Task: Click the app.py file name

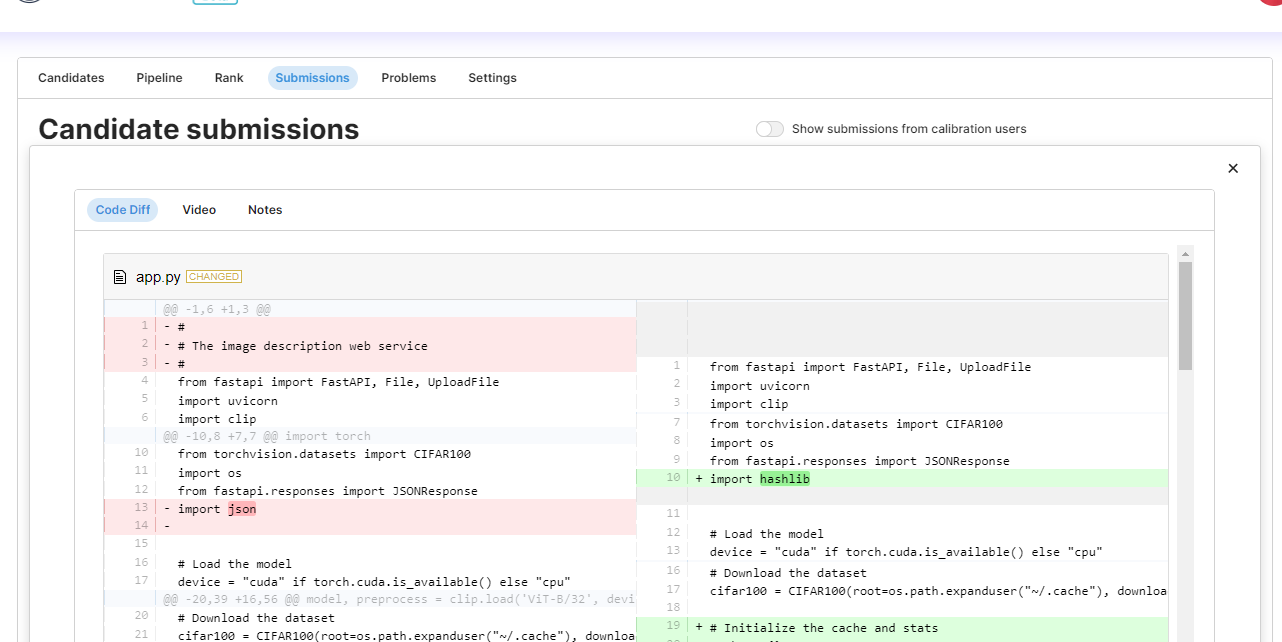Action: coord(158,277)
